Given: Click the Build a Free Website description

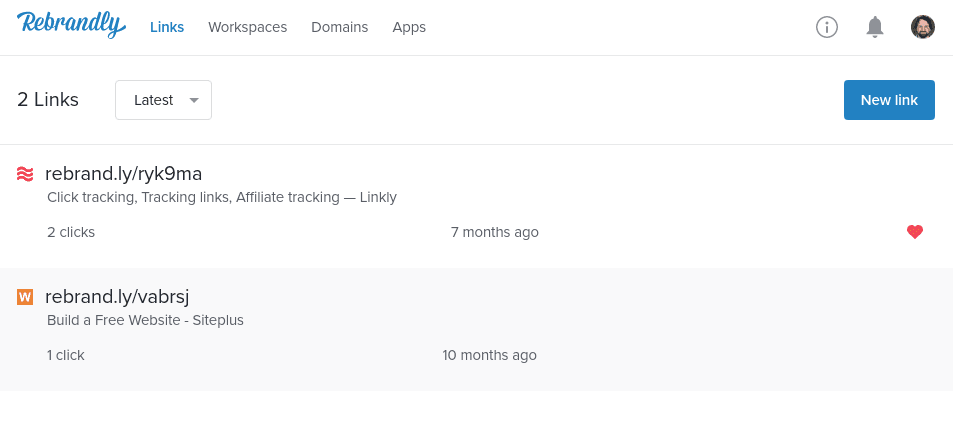Looking at the screenshot, I should (145, 320).
